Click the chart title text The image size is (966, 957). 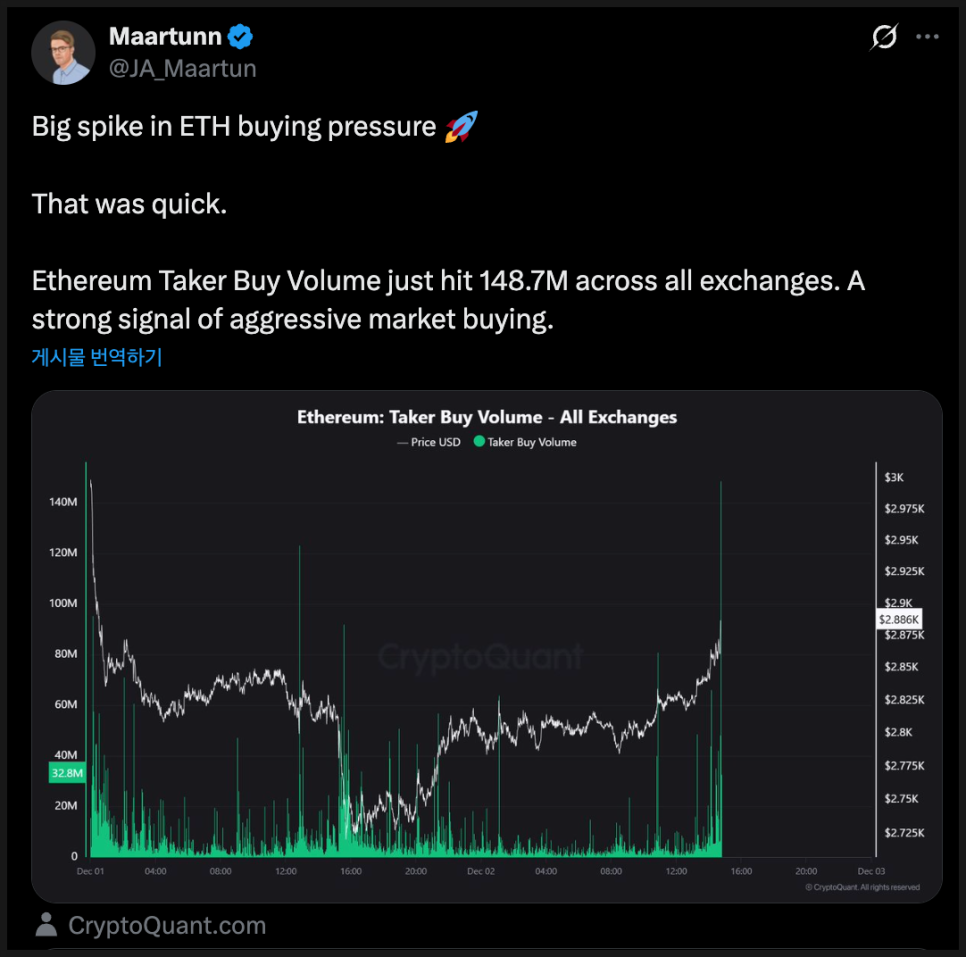click(x=487, y=417)
